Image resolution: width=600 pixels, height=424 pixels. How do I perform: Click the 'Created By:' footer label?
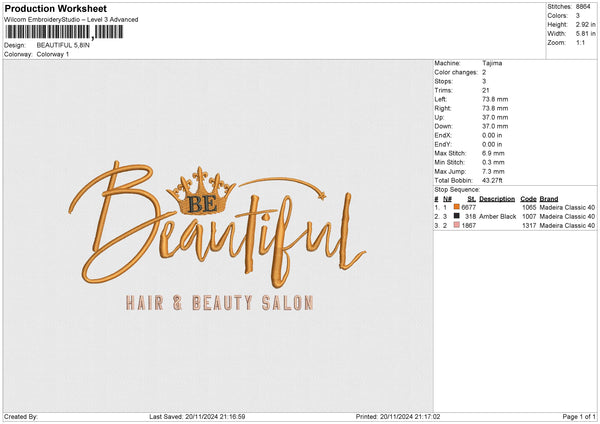(x=21, y=417)
